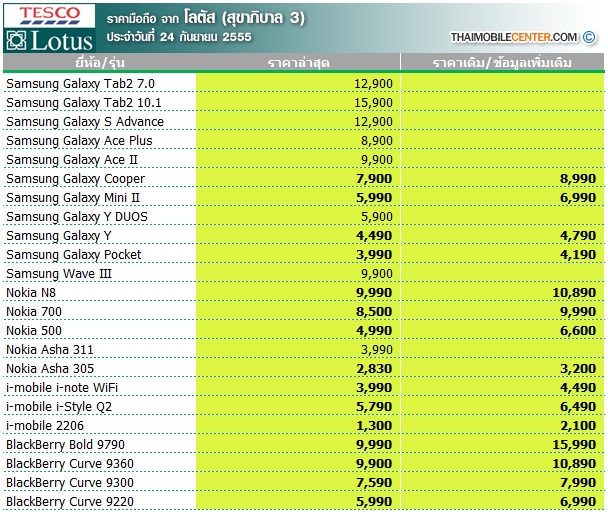Select i-mobile 2206
This screenshot has width=608, height=516.
point(45,426)
